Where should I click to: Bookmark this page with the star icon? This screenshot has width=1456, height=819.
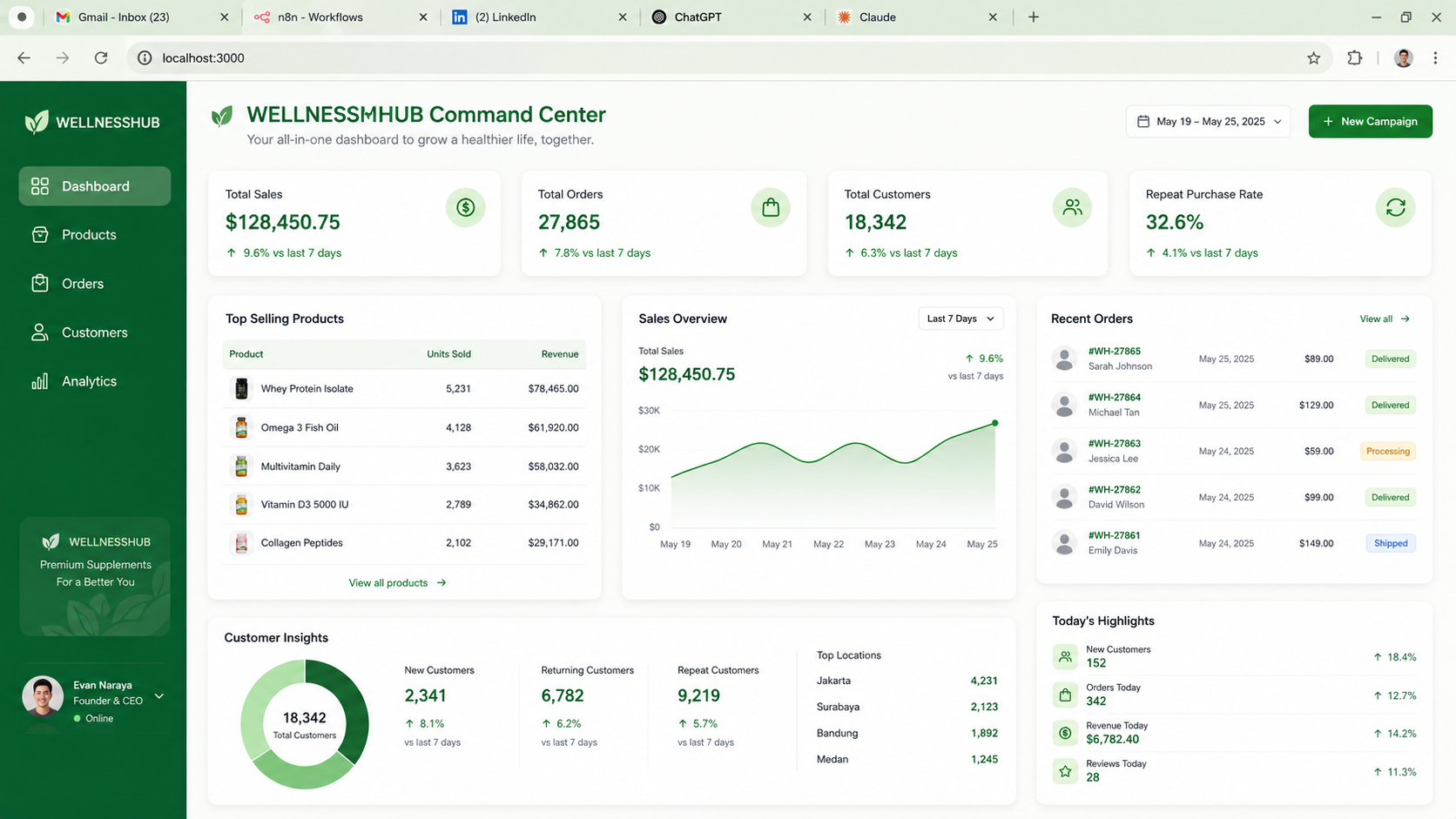click(x=1314, y=58)
